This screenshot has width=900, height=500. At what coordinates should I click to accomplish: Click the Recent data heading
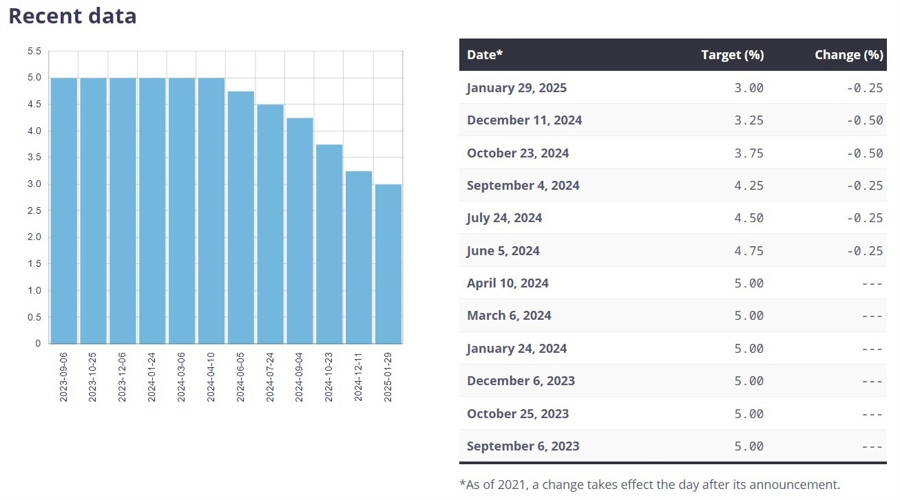tap(72, 17)
